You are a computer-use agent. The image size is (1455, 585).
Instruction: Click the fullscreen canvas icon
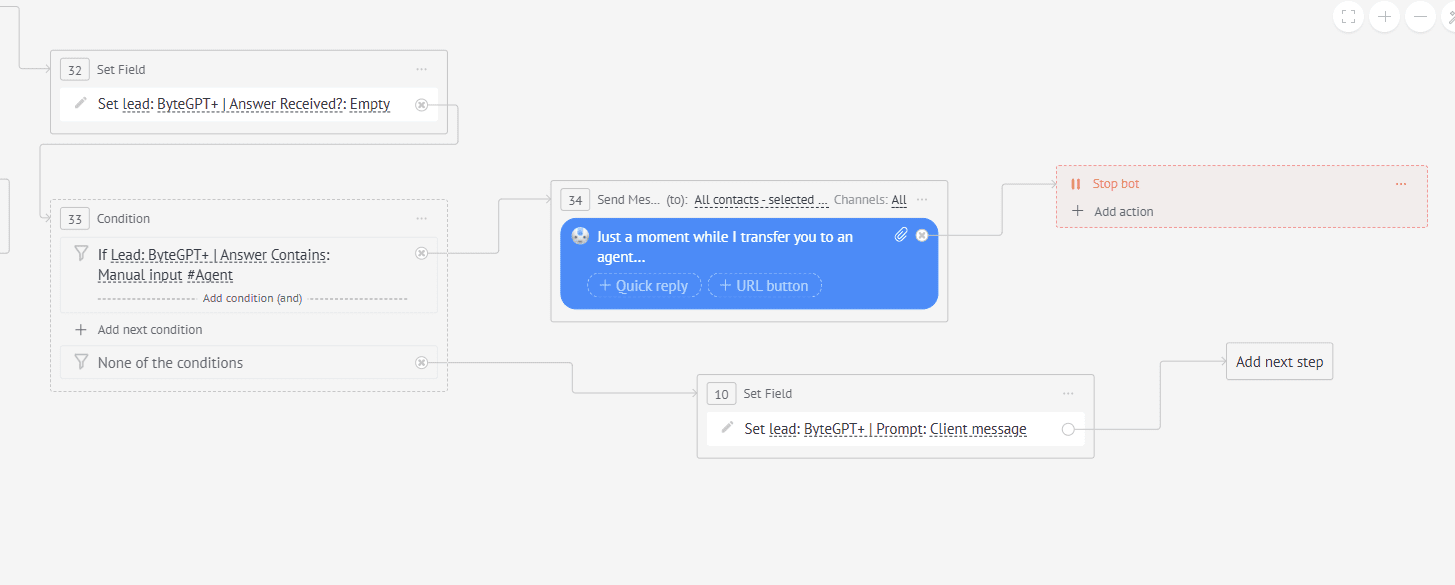coord(1349,16)
